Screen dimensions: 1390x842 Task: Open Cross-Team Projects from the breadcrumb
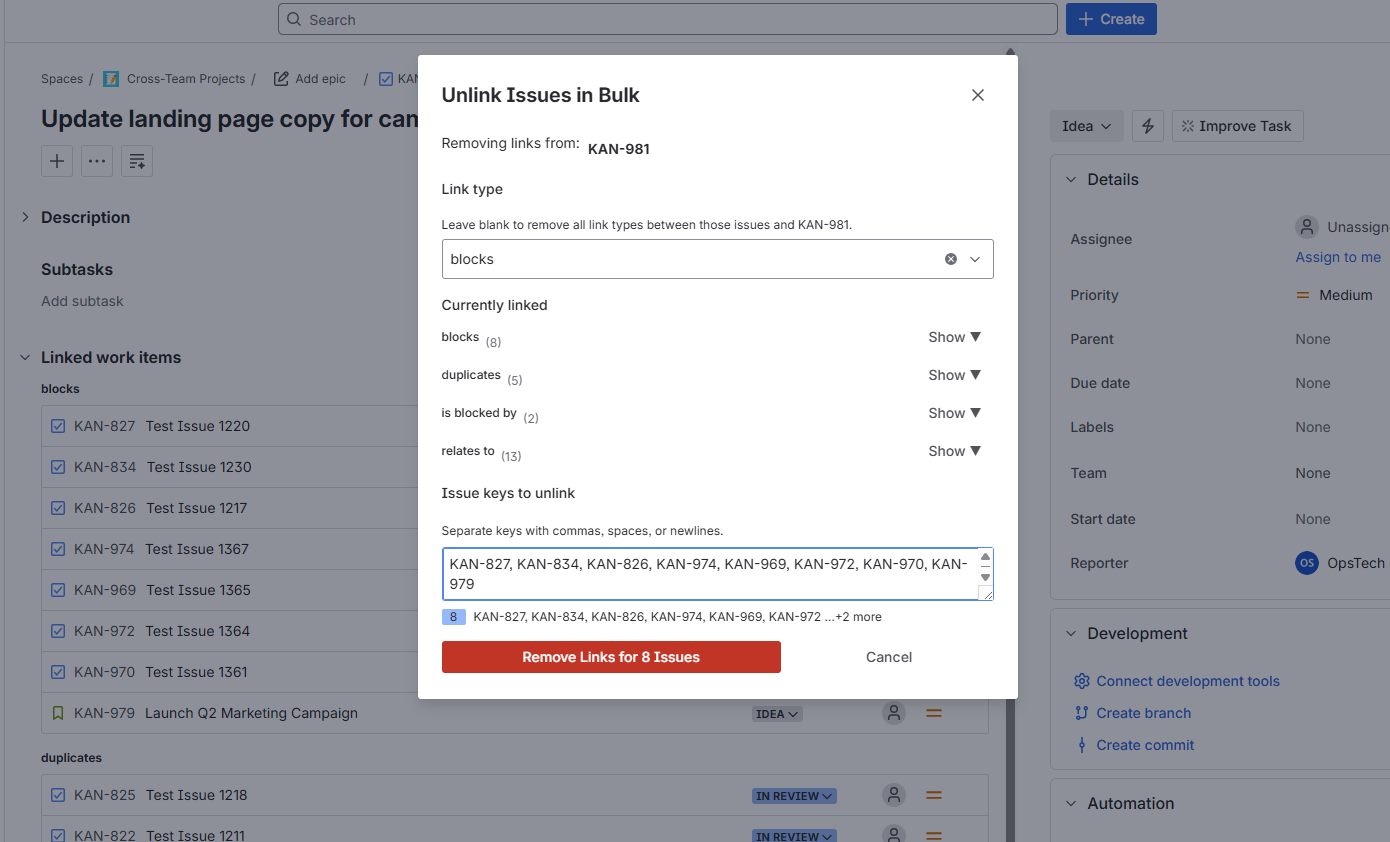pos(186,78)
